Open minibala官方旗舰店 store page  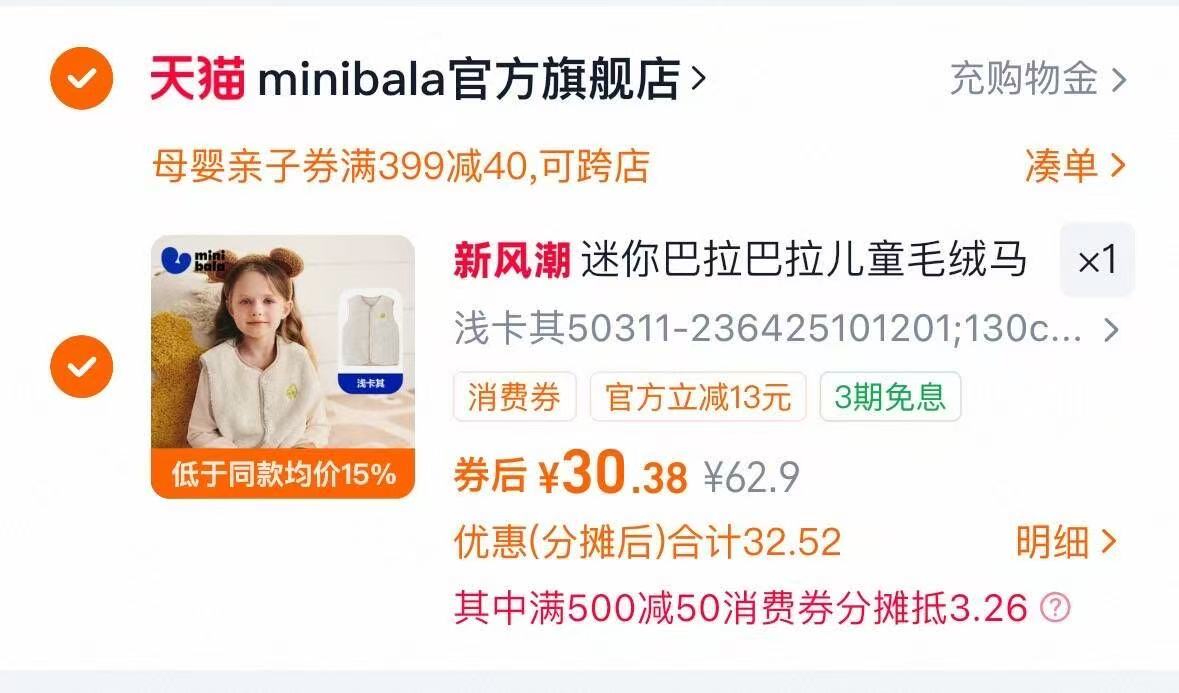[x=468, y=78]
